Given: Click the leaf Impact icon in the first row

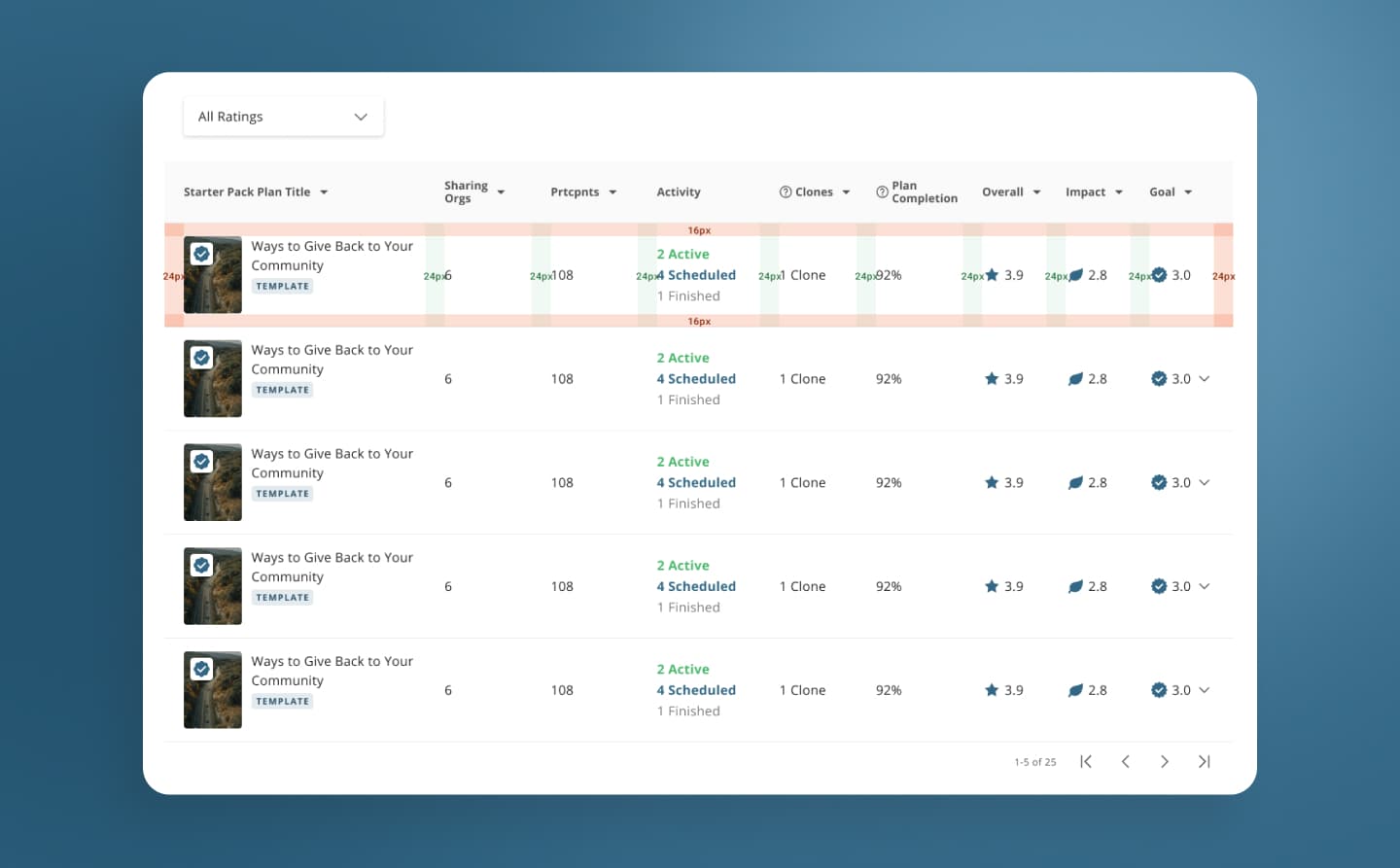Looking at the screenshot, I should pos(1076,275).
